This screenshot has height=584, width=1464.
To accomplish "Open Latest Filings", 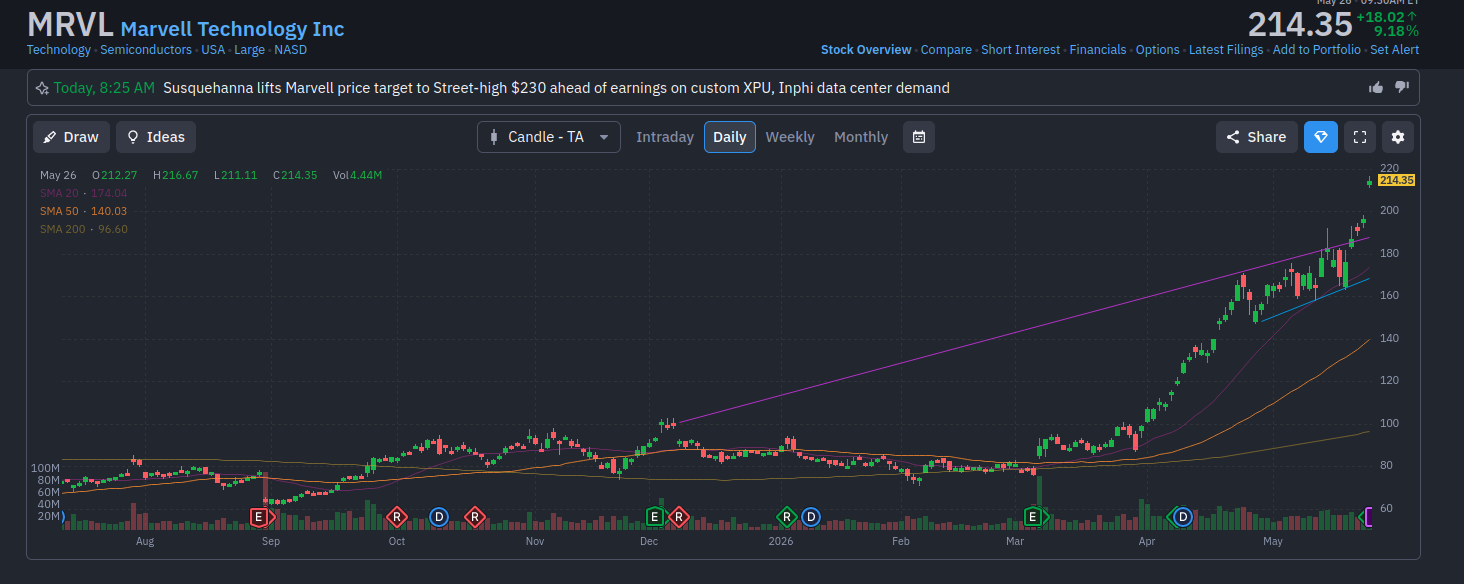I will click(x=1224, y=50).
